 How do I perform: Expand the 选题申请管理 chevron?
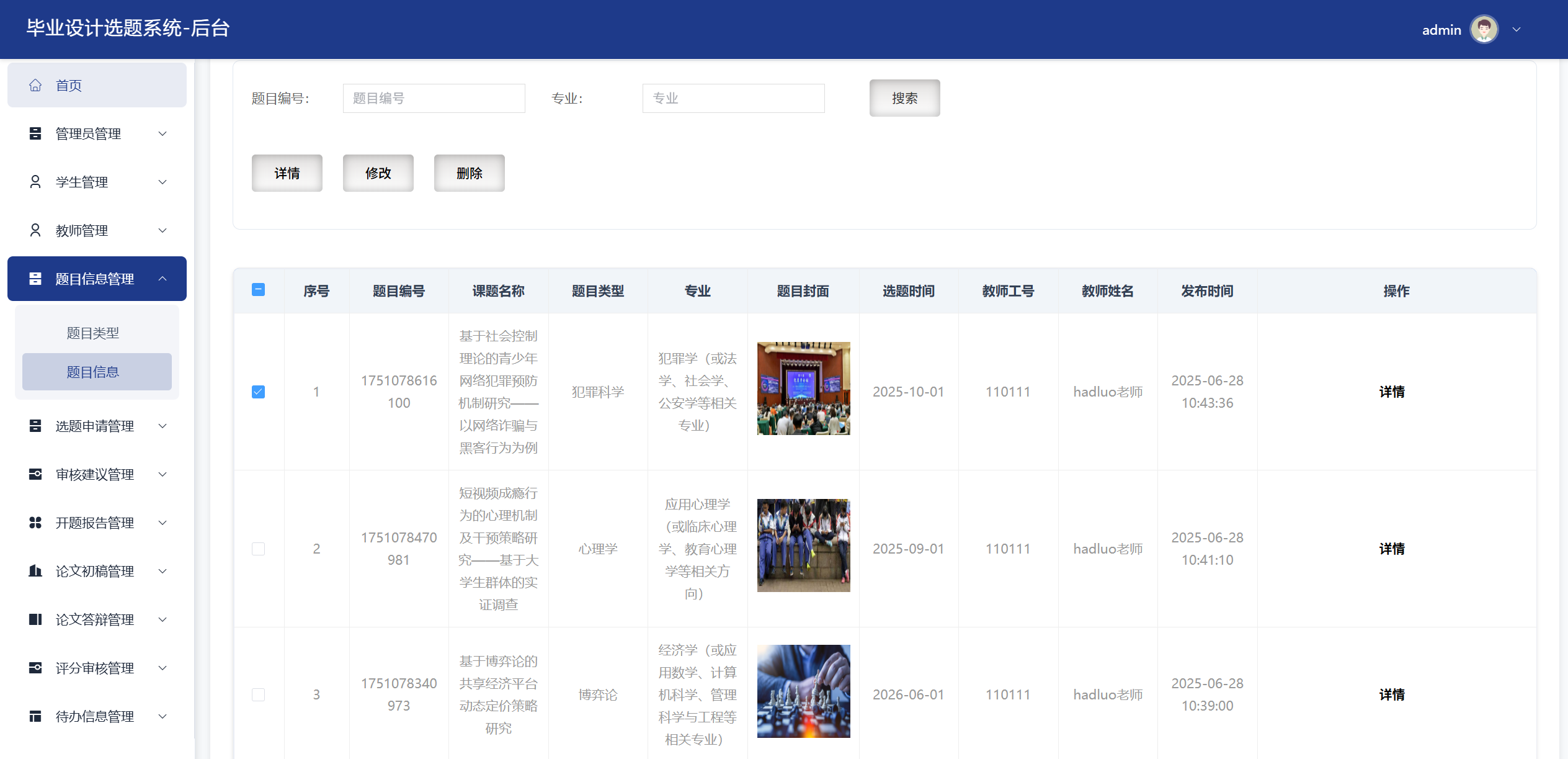click(163, 426)
